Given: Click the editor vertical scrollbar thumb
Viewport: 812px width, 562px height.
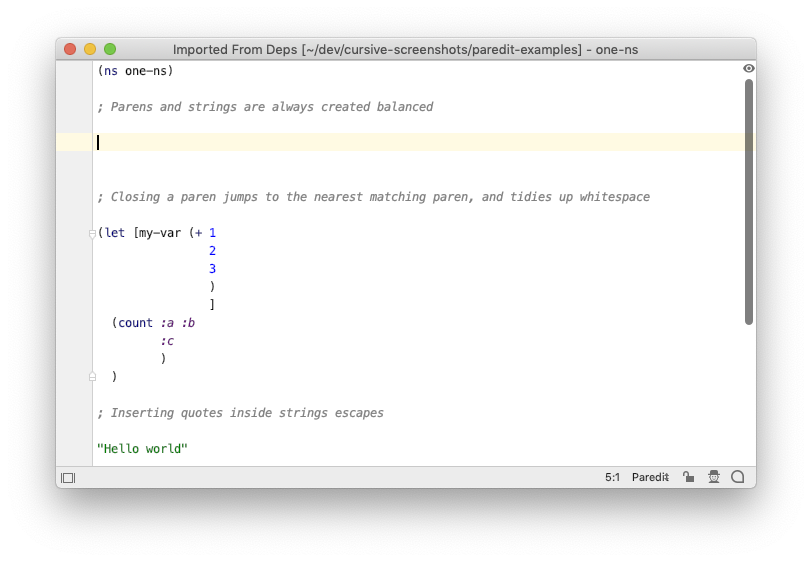Looking at the screenshot, I should [748, 202].
